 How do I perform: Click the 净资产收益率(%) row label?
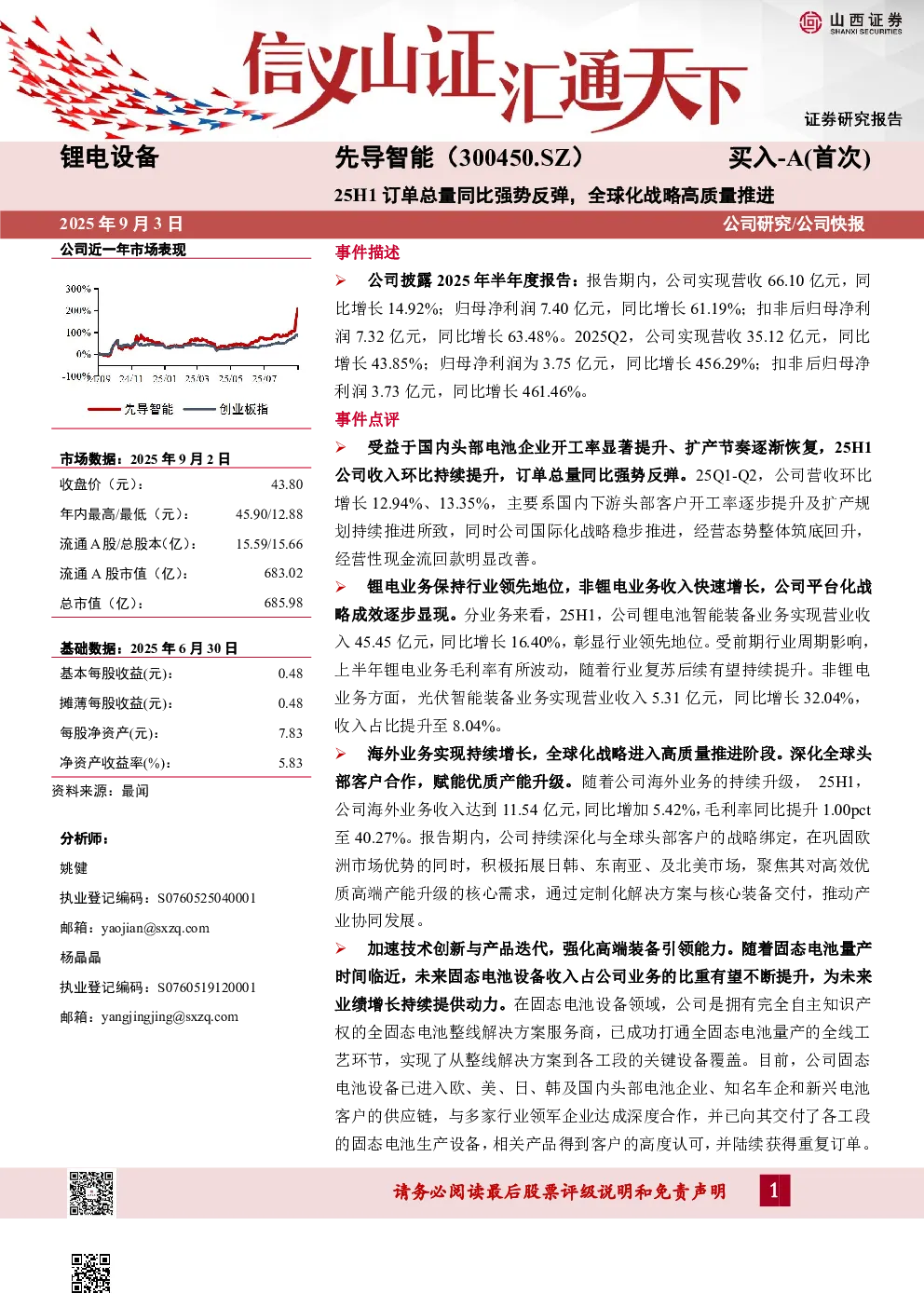pyautogui.click(x=115, y=763)
